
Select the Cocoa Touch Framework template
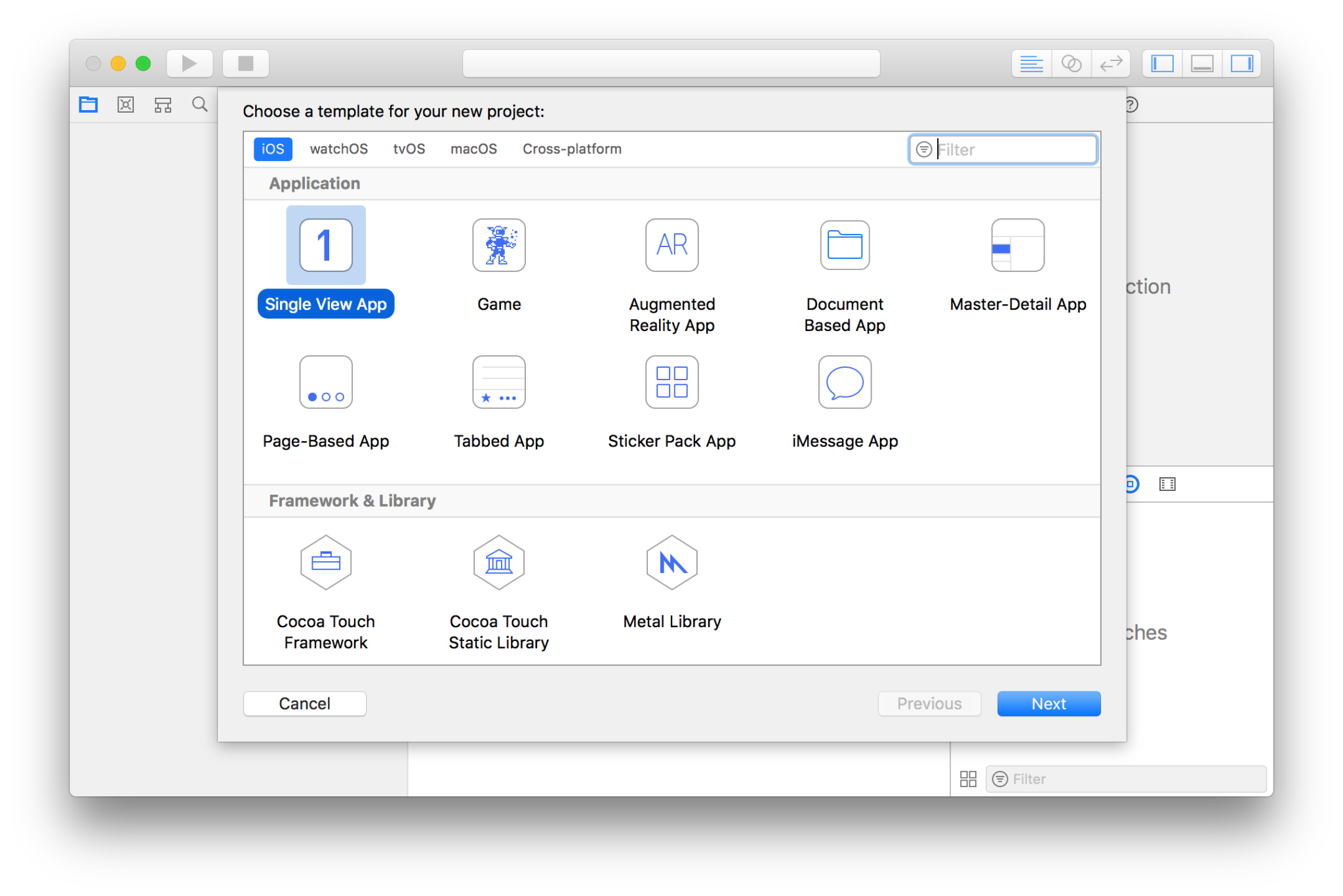pyautogui.click(x=325, y=562)
